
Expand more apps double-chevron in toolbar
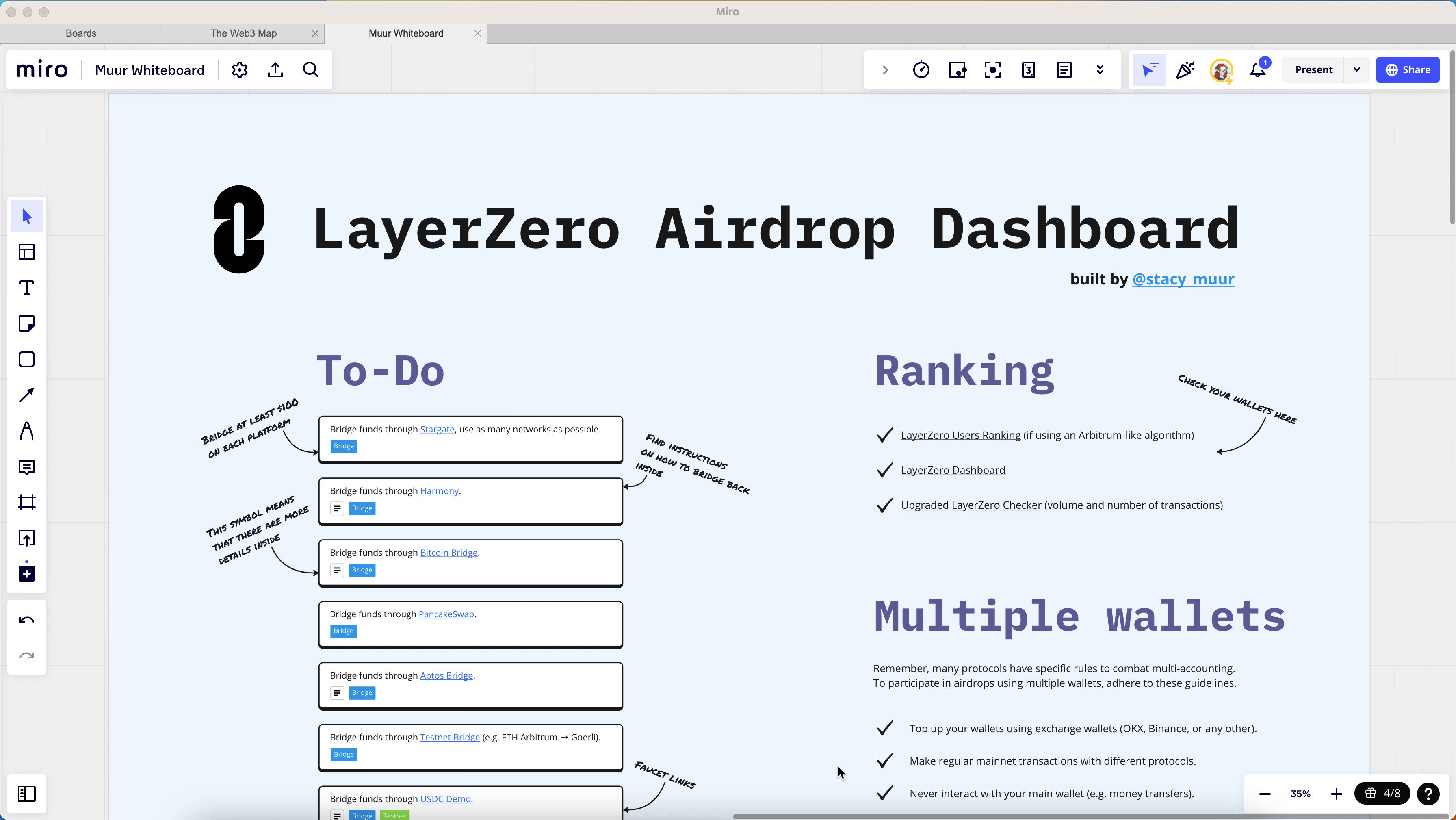click(x=1099, y=69)
